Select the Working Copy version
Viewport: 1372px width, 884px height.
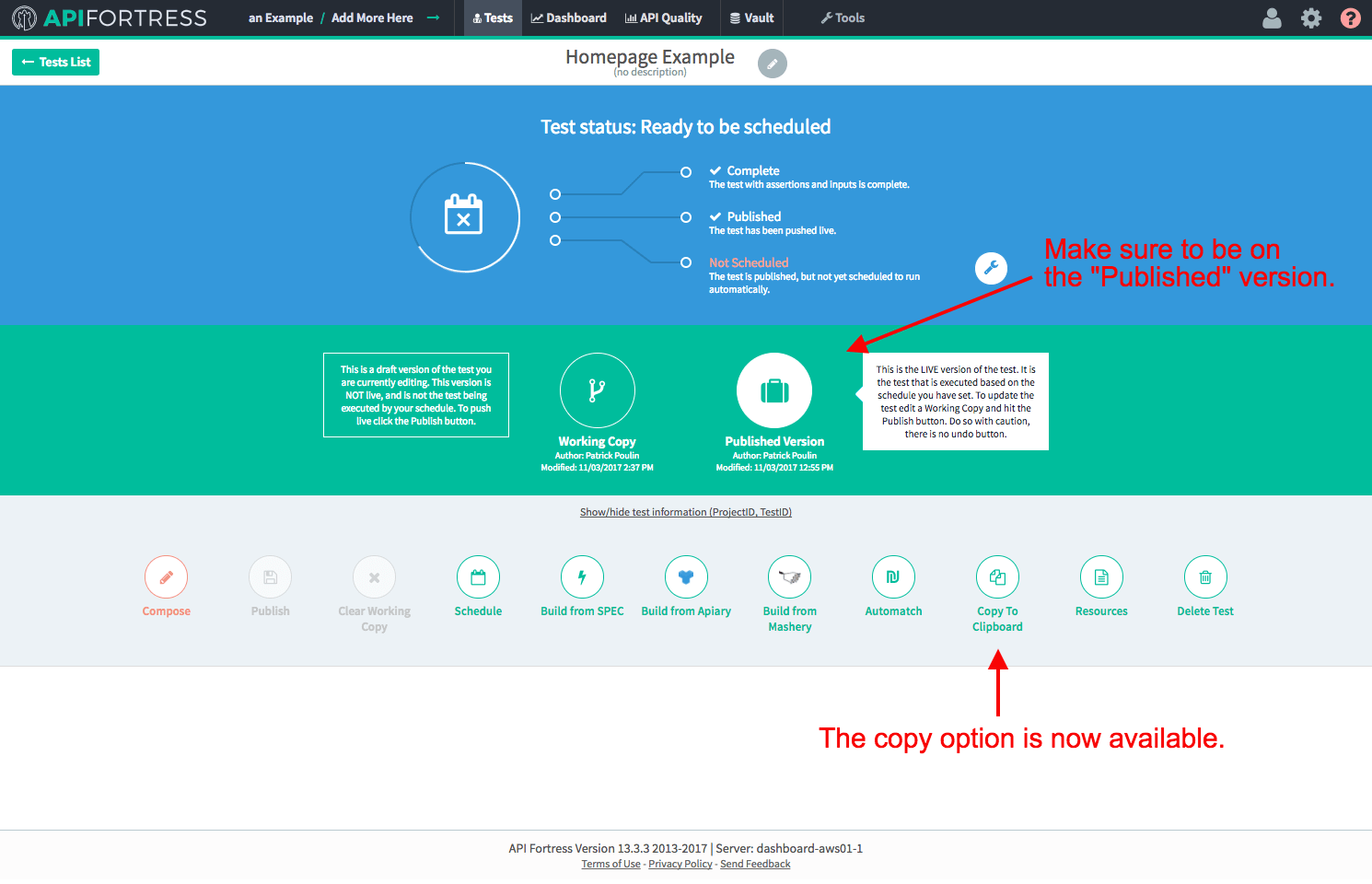597,390
